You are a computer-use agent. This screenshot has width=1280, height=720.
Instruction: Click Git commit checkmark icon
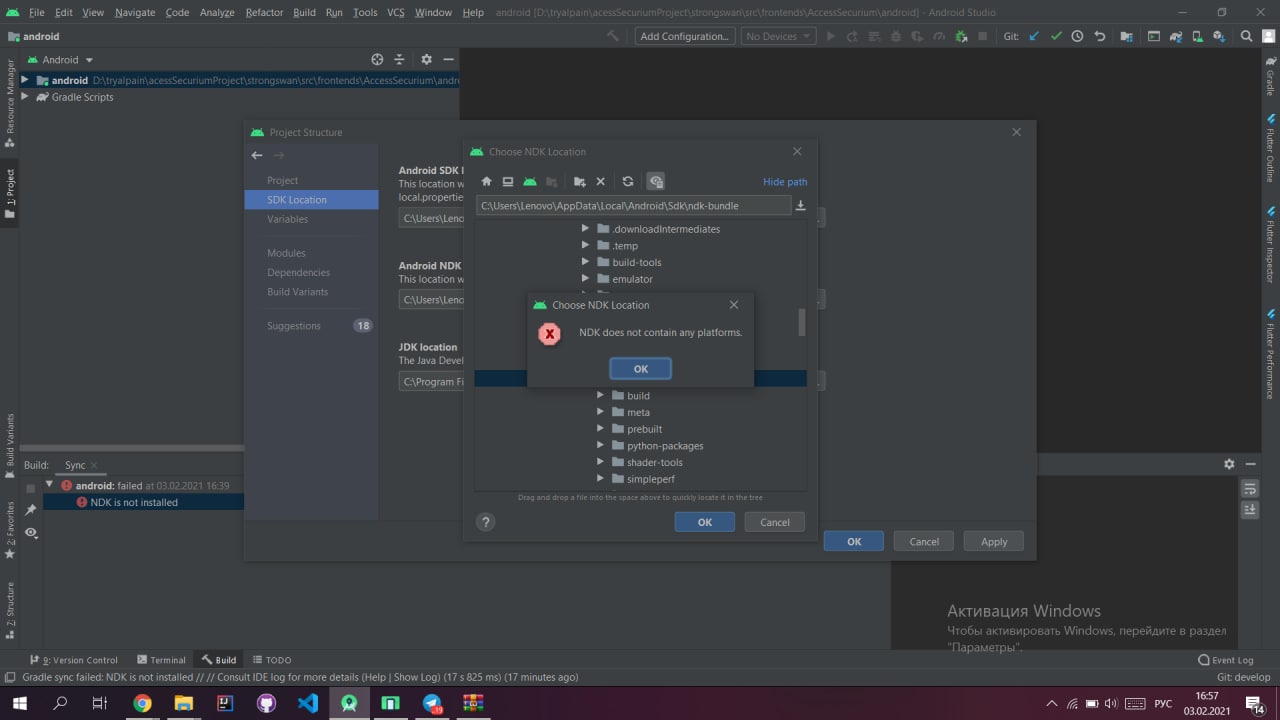click(1056, 36)
